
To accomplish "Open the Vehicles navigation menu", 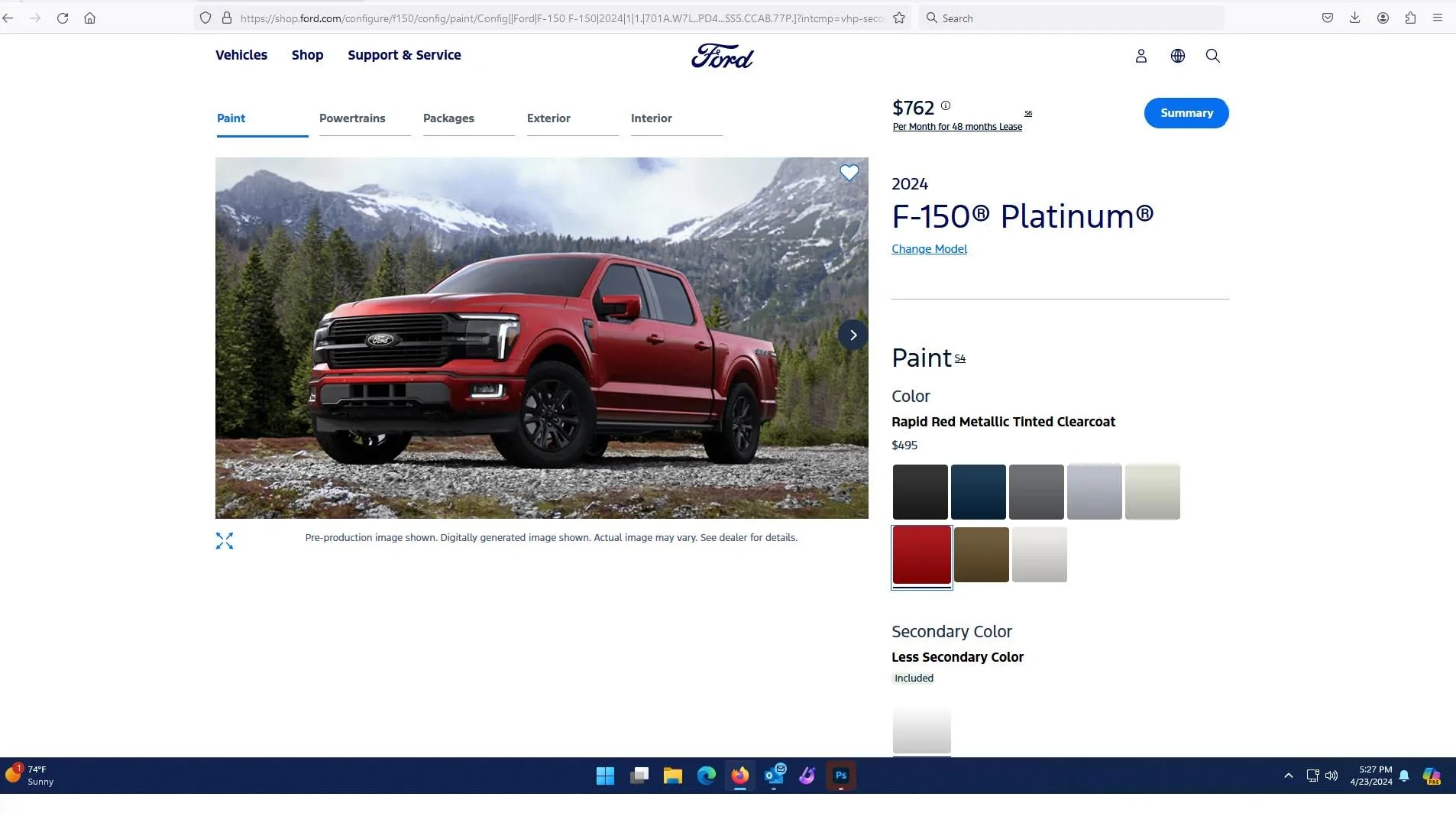I will pyautogui.click(x=241, y=55).
